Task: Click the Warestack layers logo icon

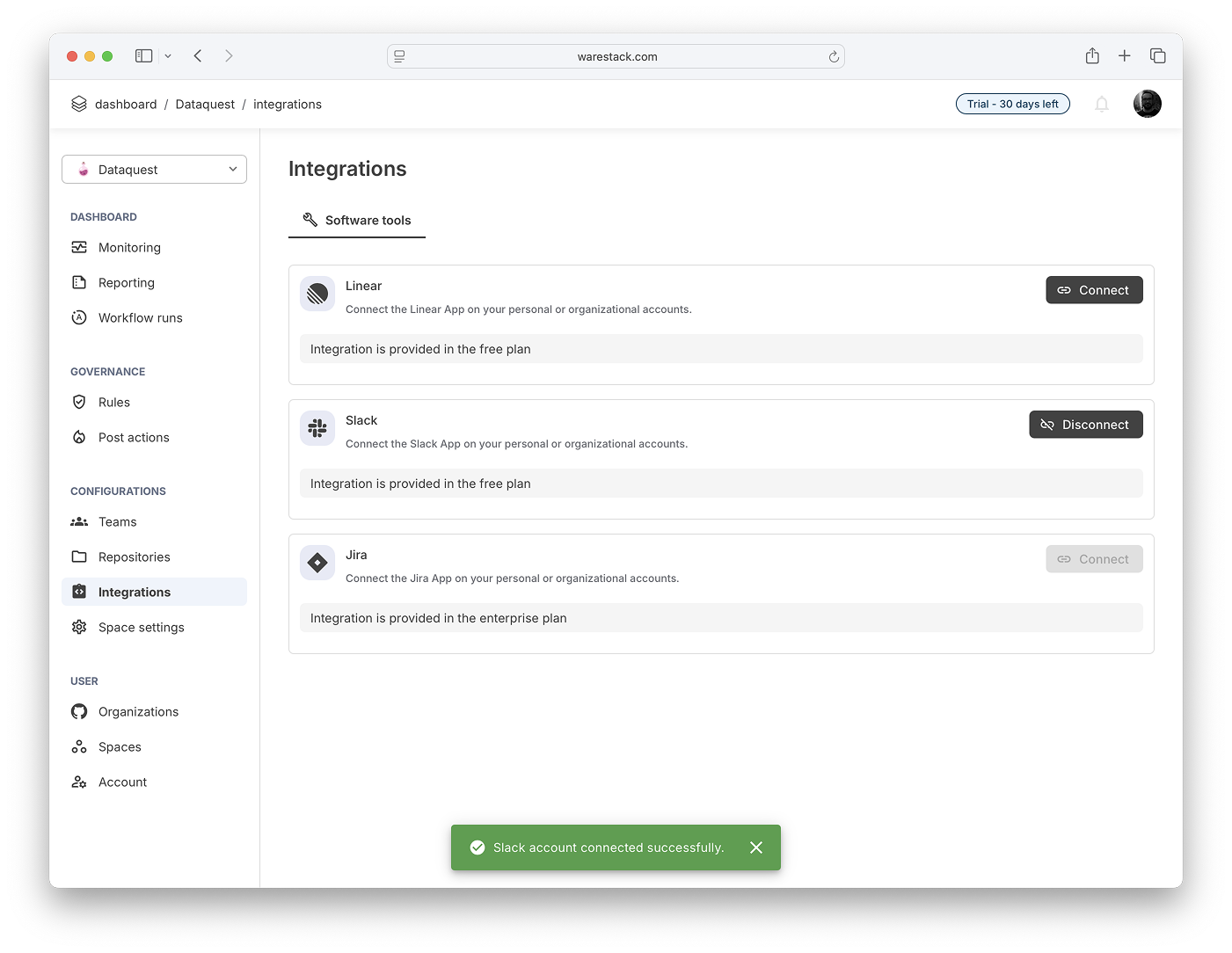Action: 79,104
